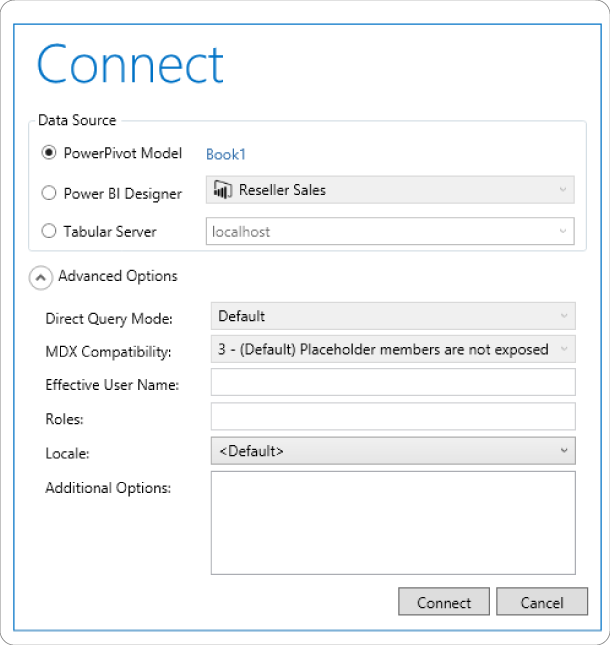Viewport: 610px width, 645px height.
Task: Click the Roles input field
Action: click(393, 416)
